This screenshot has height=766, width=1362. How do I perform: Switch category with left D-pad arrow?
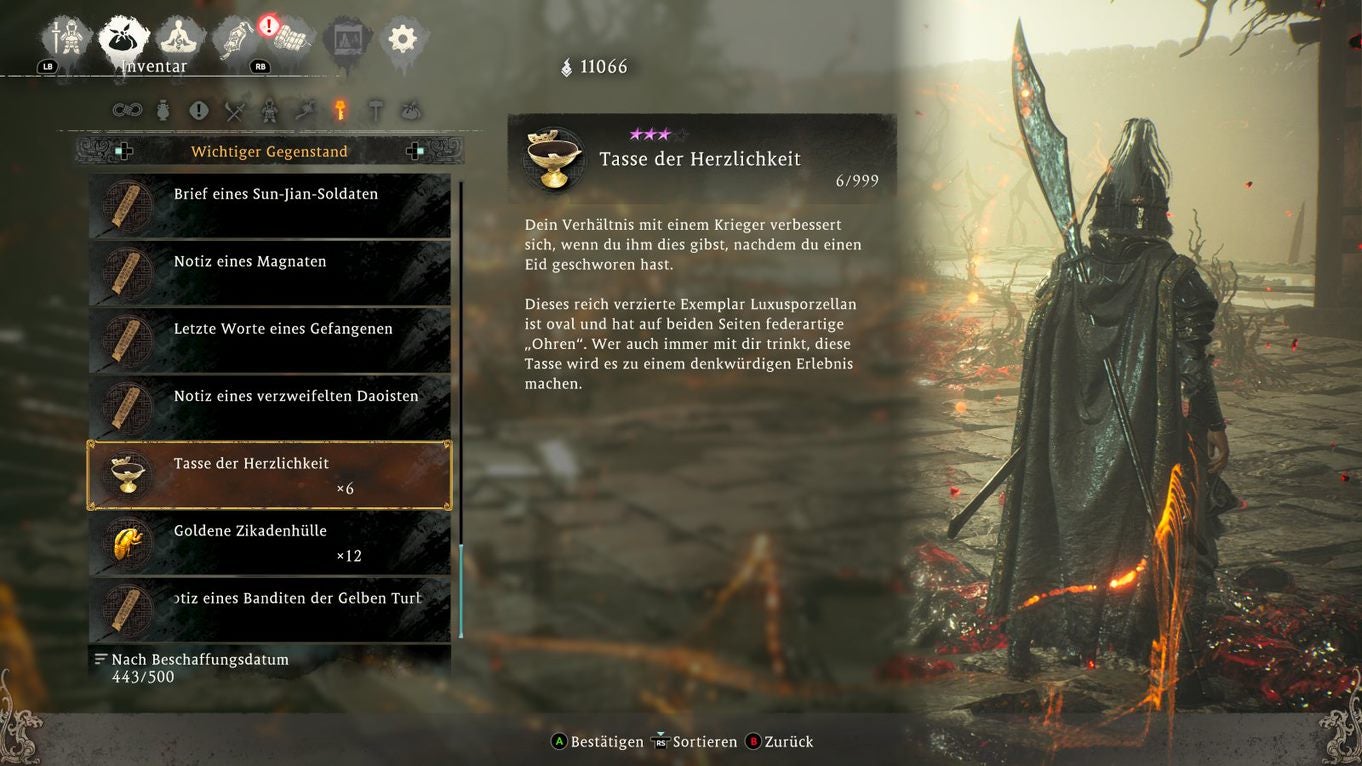click(123, 152)
